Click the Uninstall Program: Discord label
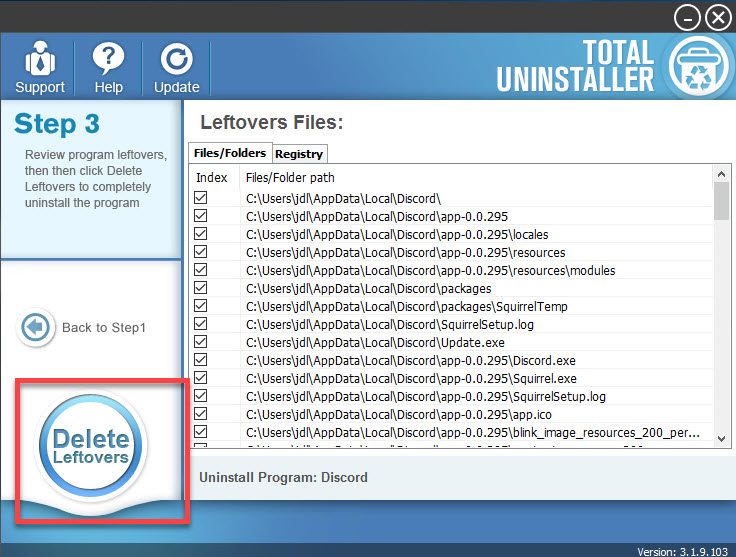 pyautogui.click(x=284, y=477)
